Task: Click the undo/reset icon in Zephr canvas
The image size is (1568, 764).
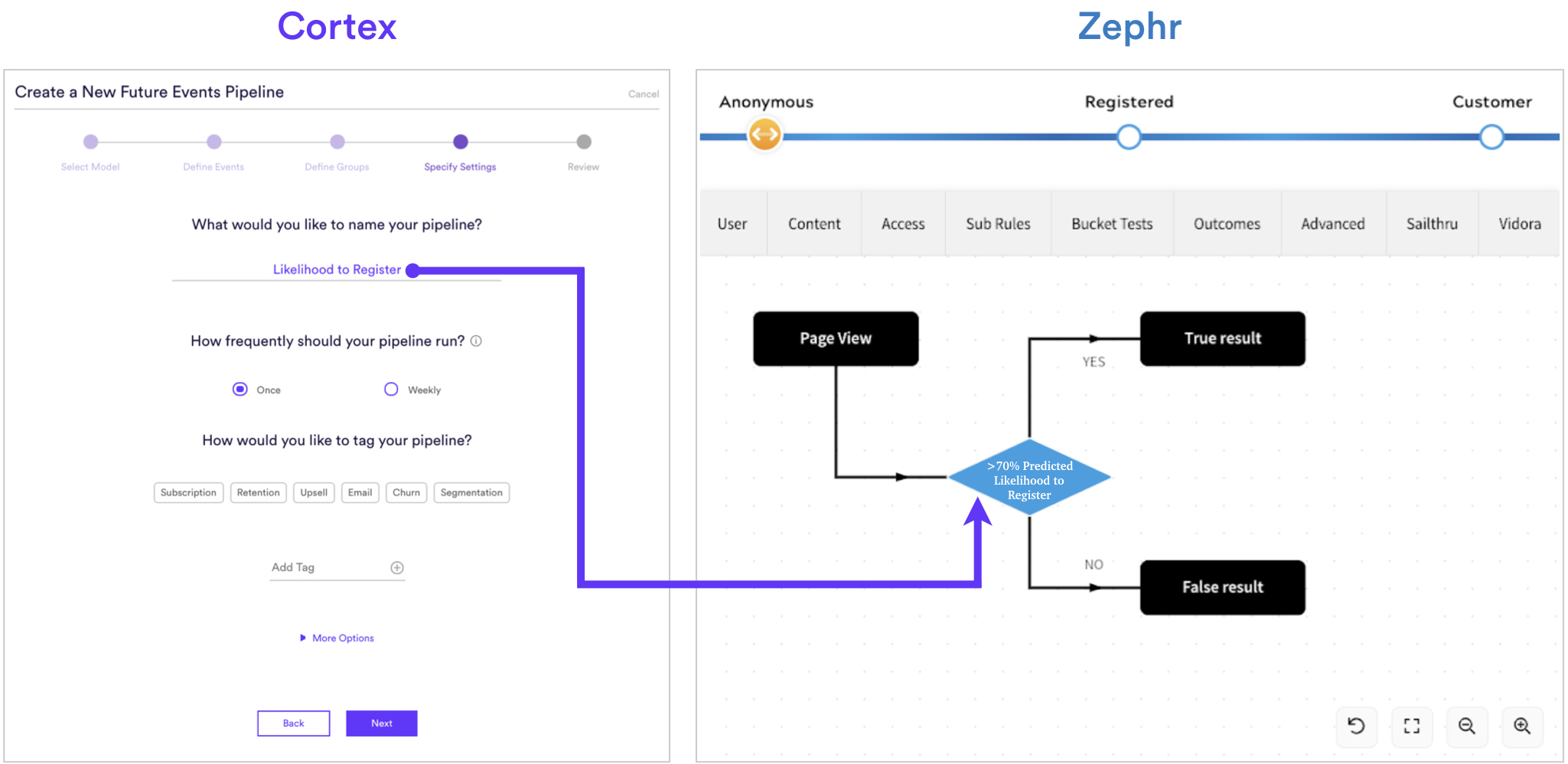Action: (1356, 726)
